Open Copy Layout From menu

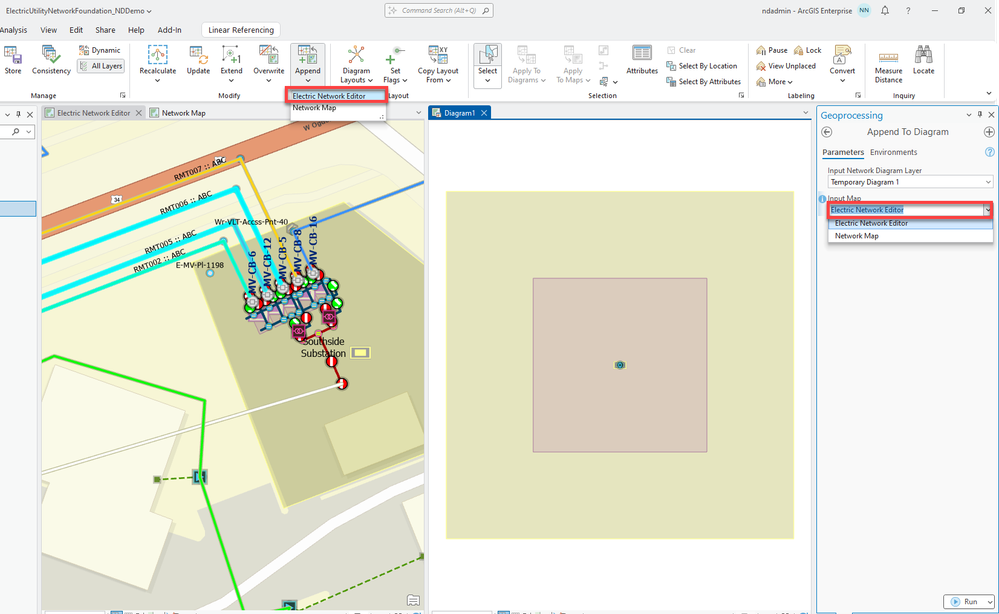(x=438, y=64)
